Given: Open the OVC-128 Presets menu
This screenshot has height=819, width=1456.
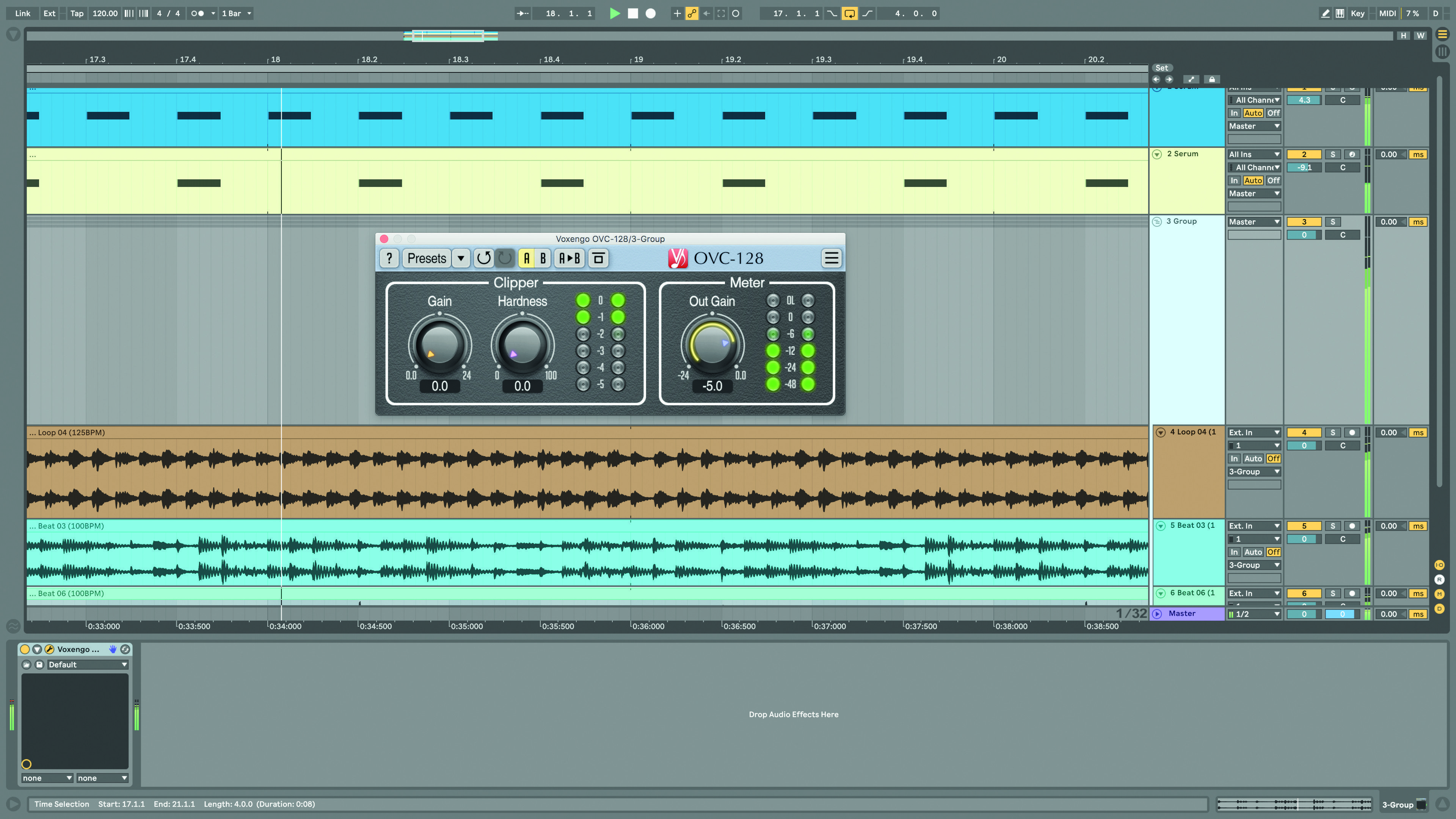Looking at the screenshot, I should pos(427,258).
